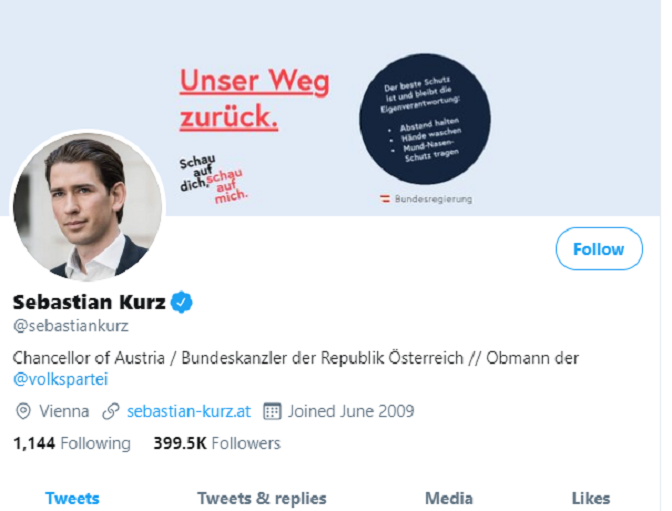
Task: Click the blue verified badge icon
Action: (181, 302)
